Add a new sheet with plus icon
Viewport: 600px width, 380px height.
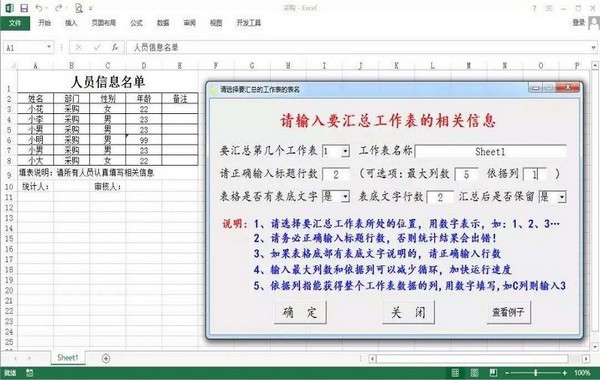(x=106, y=359)
